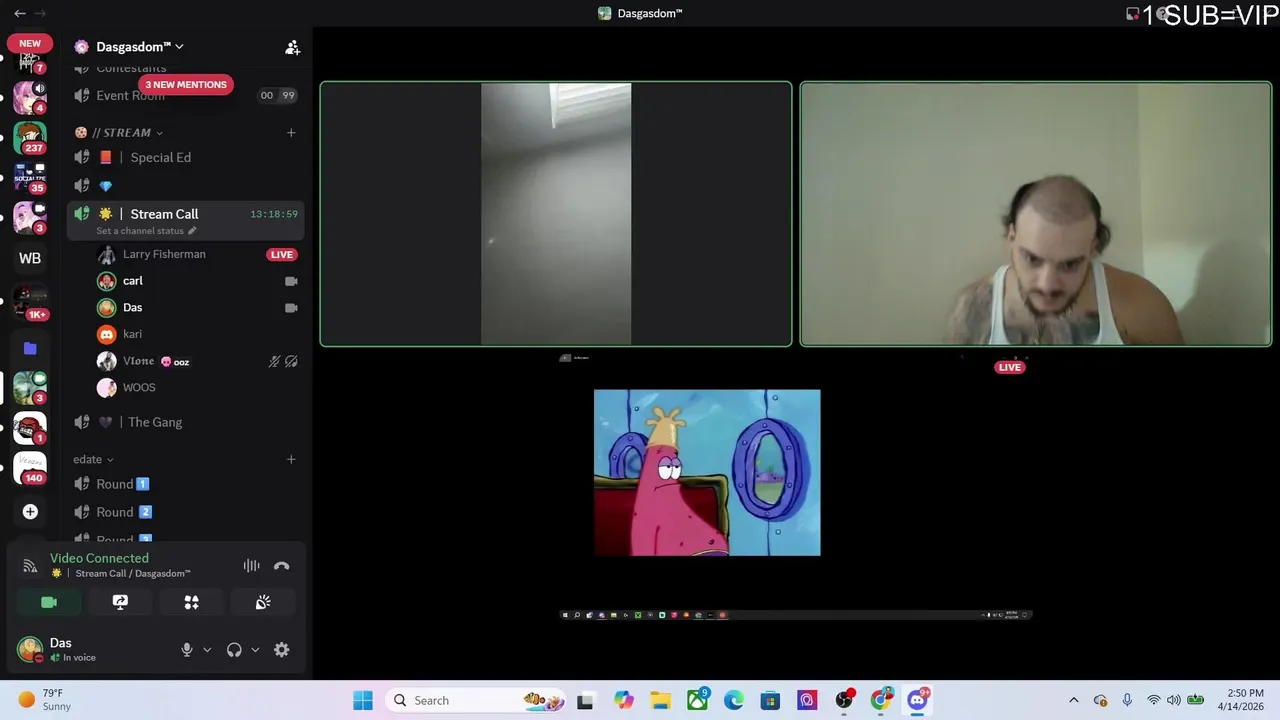Share your screen from the voice panel
1280x720 pixels.
tap(120, 602)
